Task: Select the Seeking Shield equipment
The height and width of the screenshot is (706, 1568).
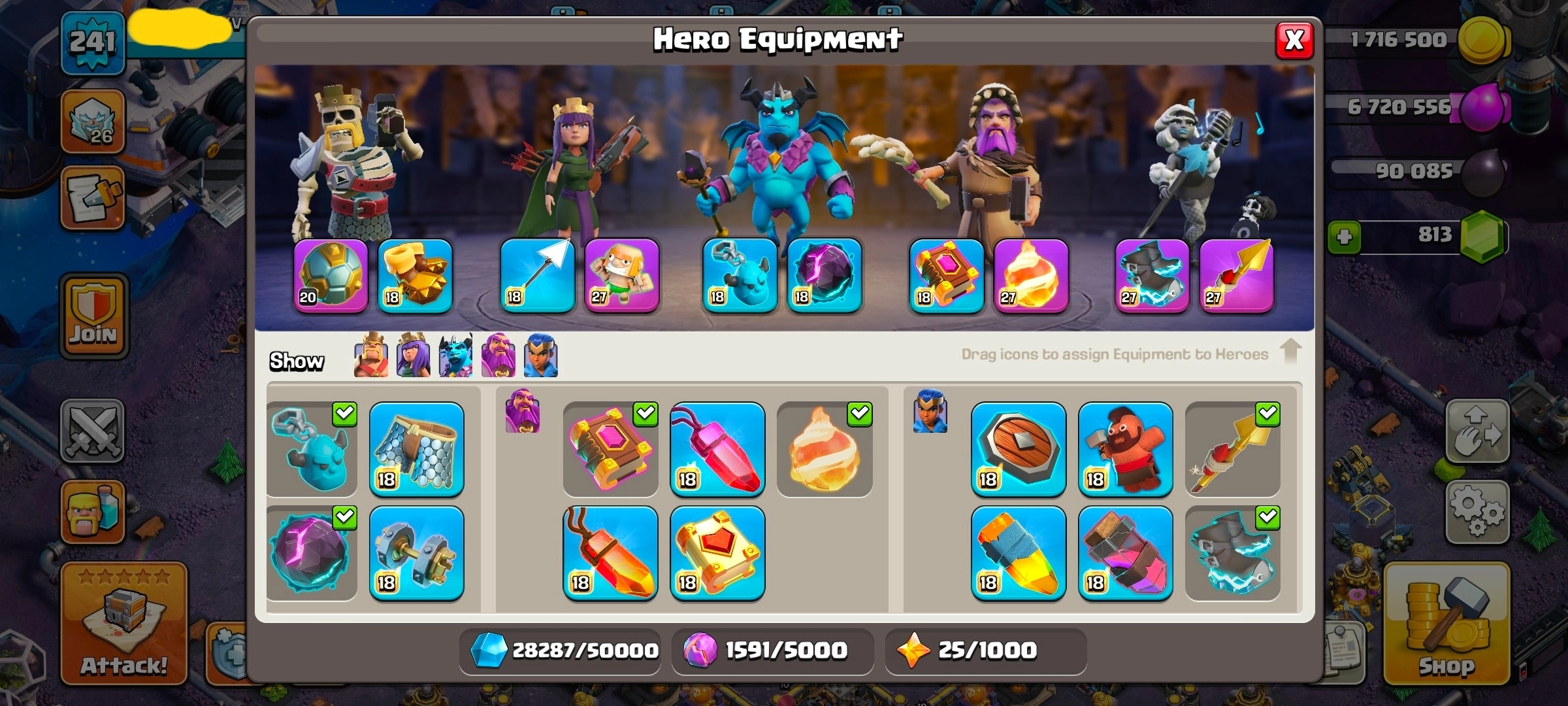Action: tap(1018, 450)
